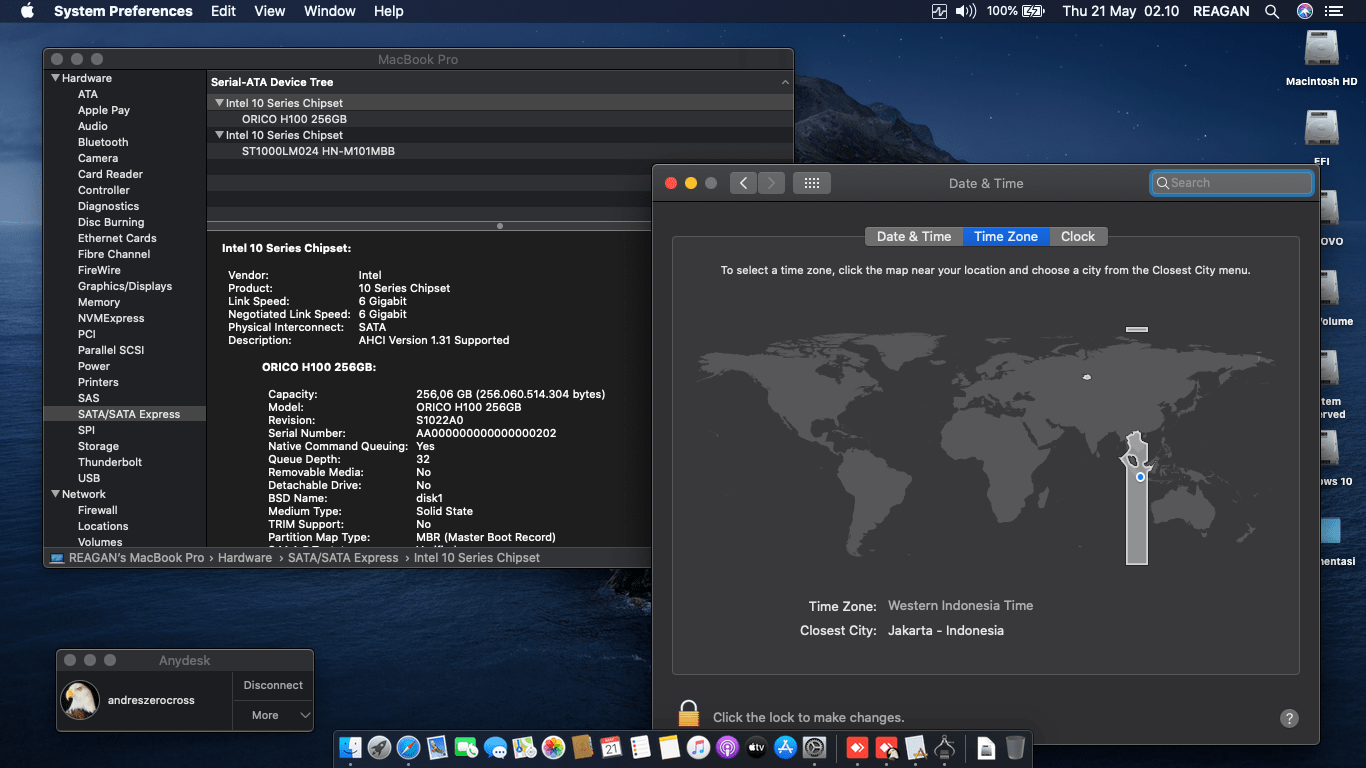This screenshot has width=1366, height=768.
Task: Select Graphics/Displays in the sidebar
Action: click(x=125, y=286)
